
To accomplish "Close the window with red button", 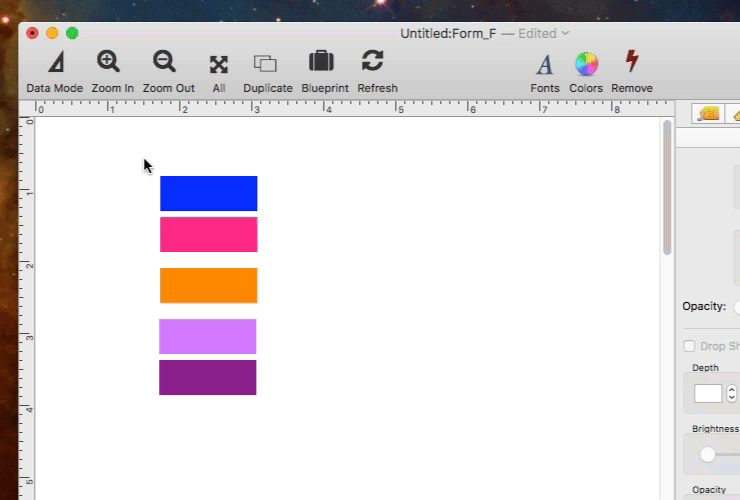I will point(32,33).
